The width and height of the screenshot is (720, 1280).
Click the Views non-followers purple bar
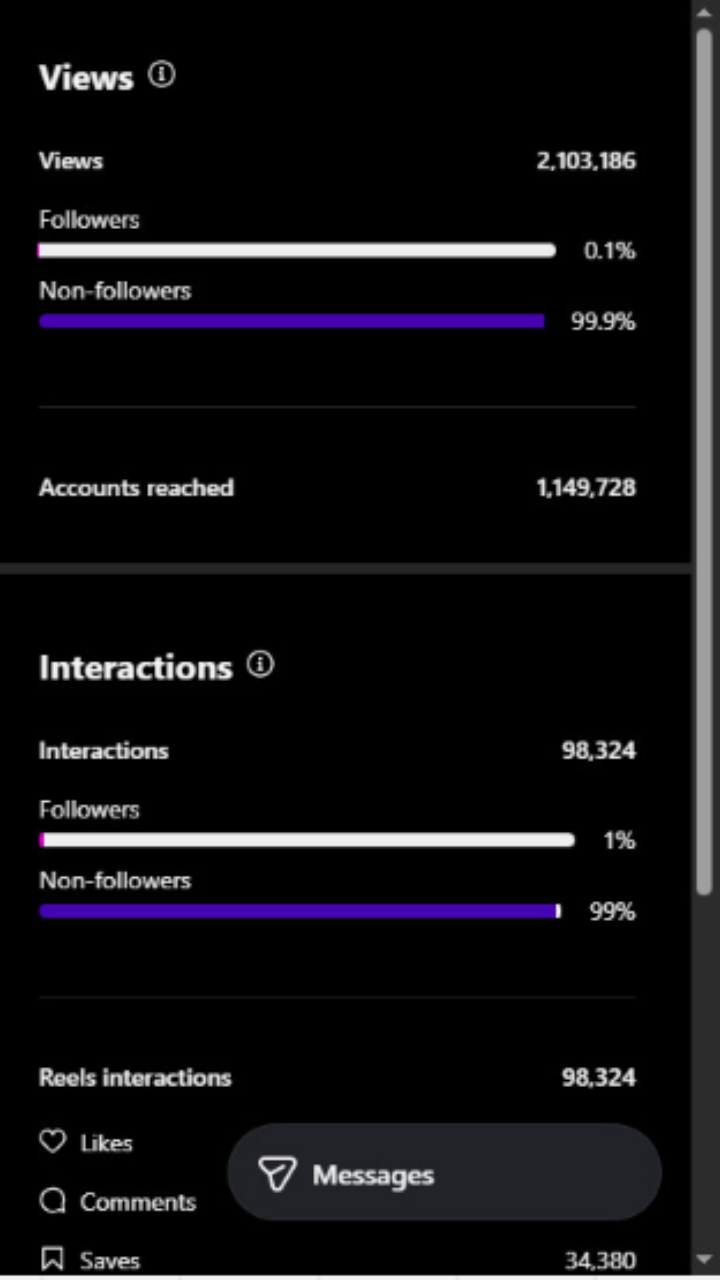pyautogui.click(x=292, y=321)
